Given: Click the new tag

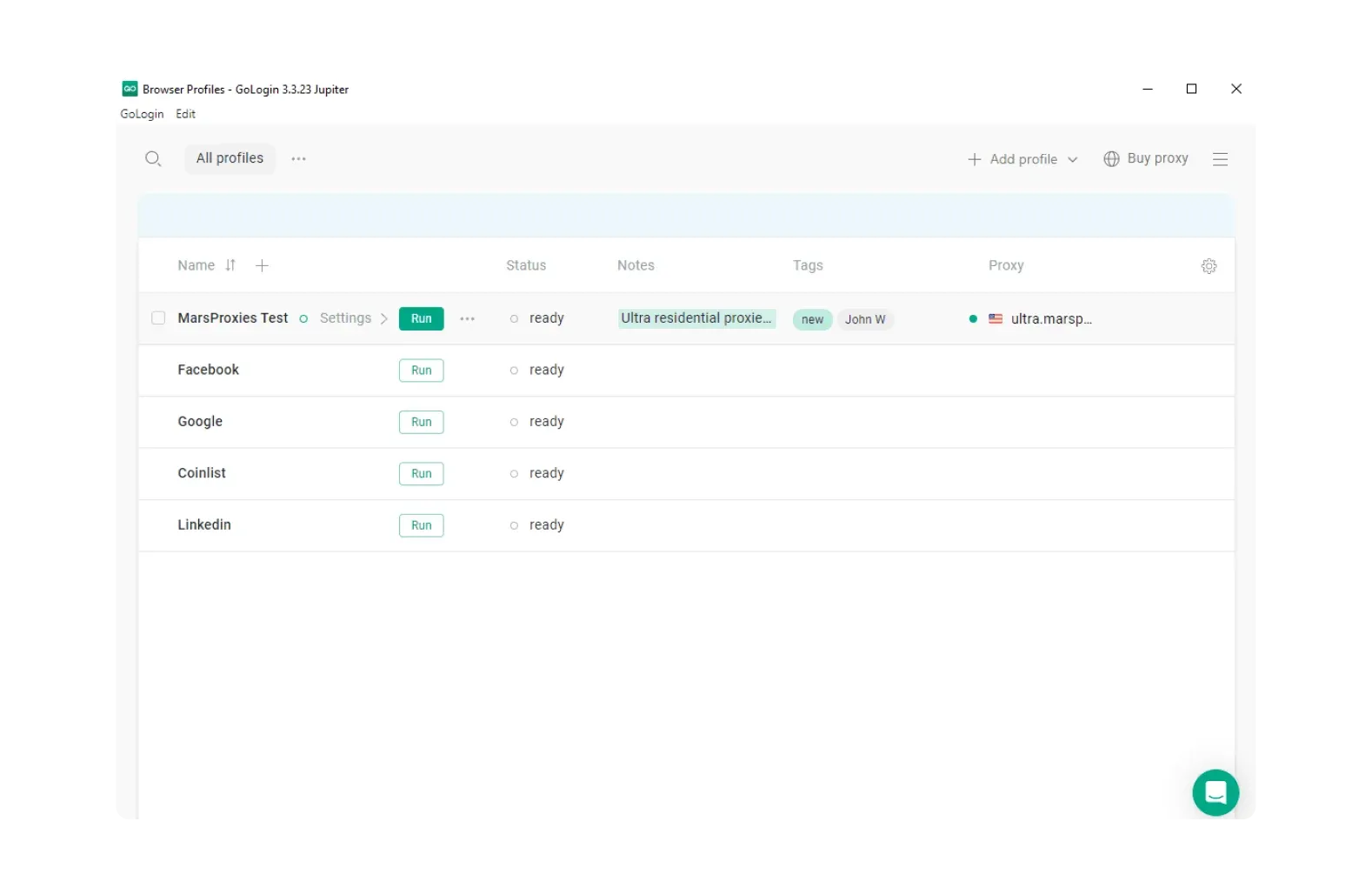Looking at the screenshot, I should pos(812,320).
